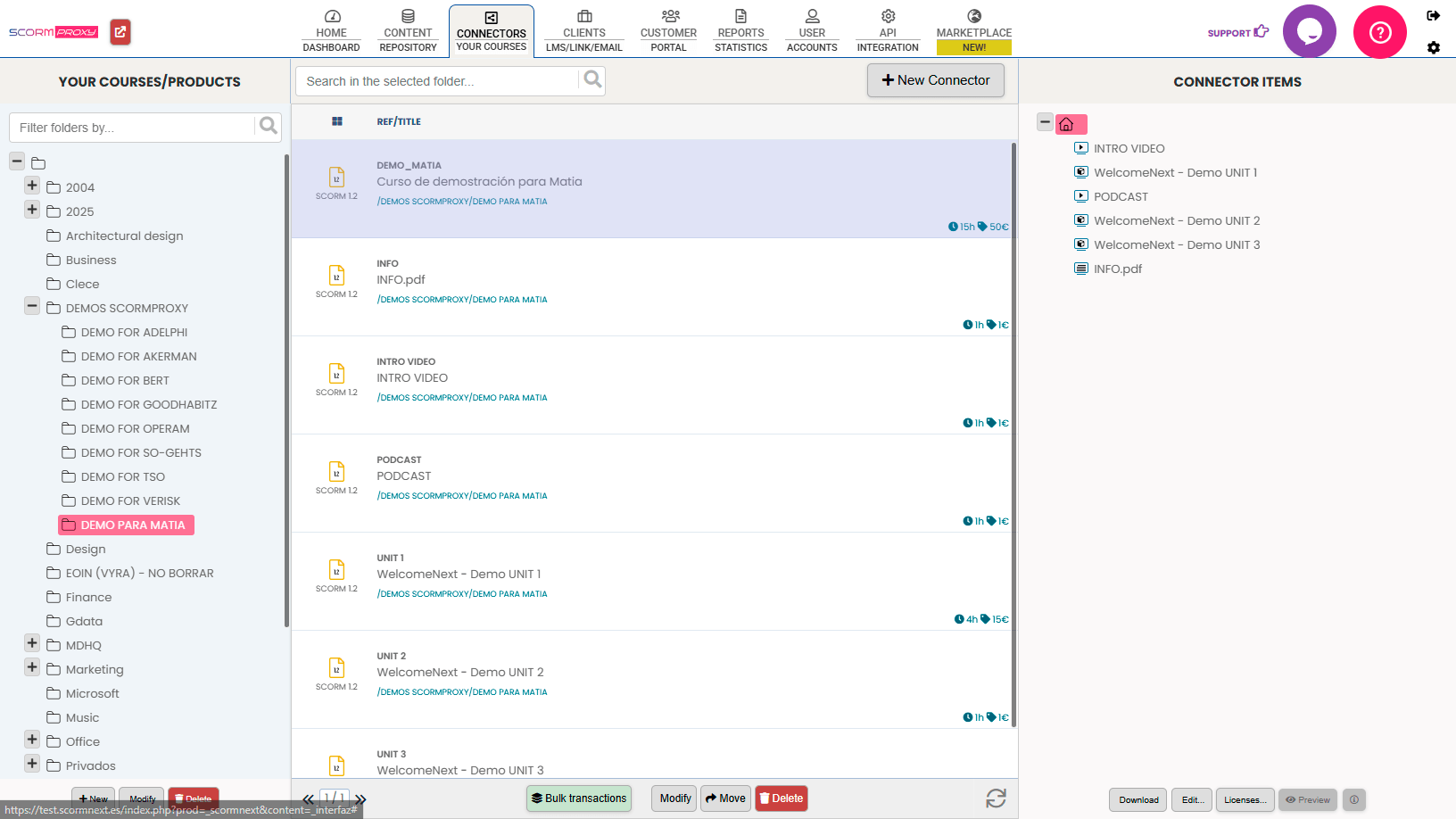The height and width of the screenshot is (819, 1456).
Task: Click the info icon button beside Preview
Action: pyautogui.click(x=1353, y=799)
